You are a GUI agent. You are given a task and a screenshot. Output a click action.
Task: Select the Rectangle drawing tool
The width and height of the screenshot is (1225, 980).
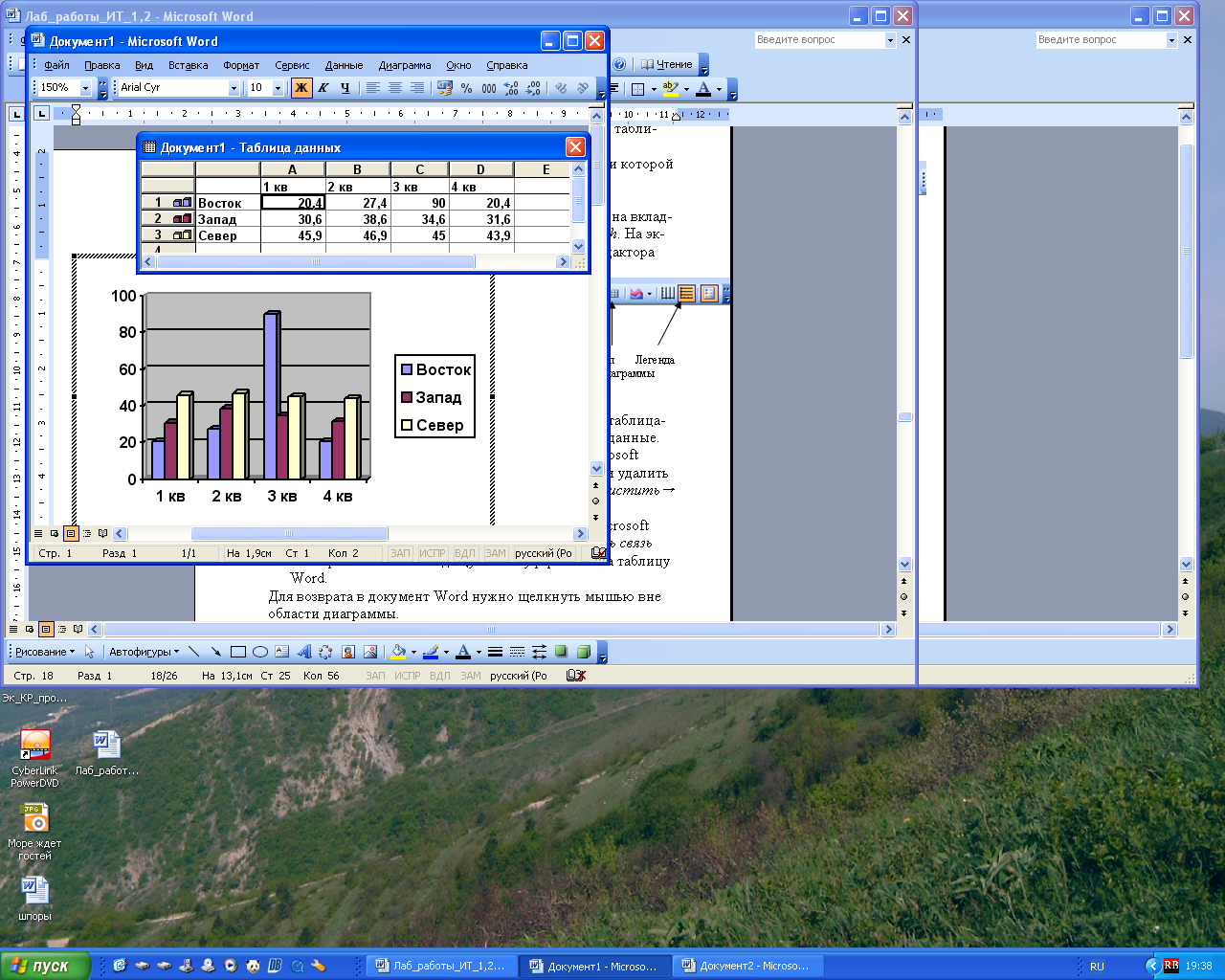pos(237,652)
